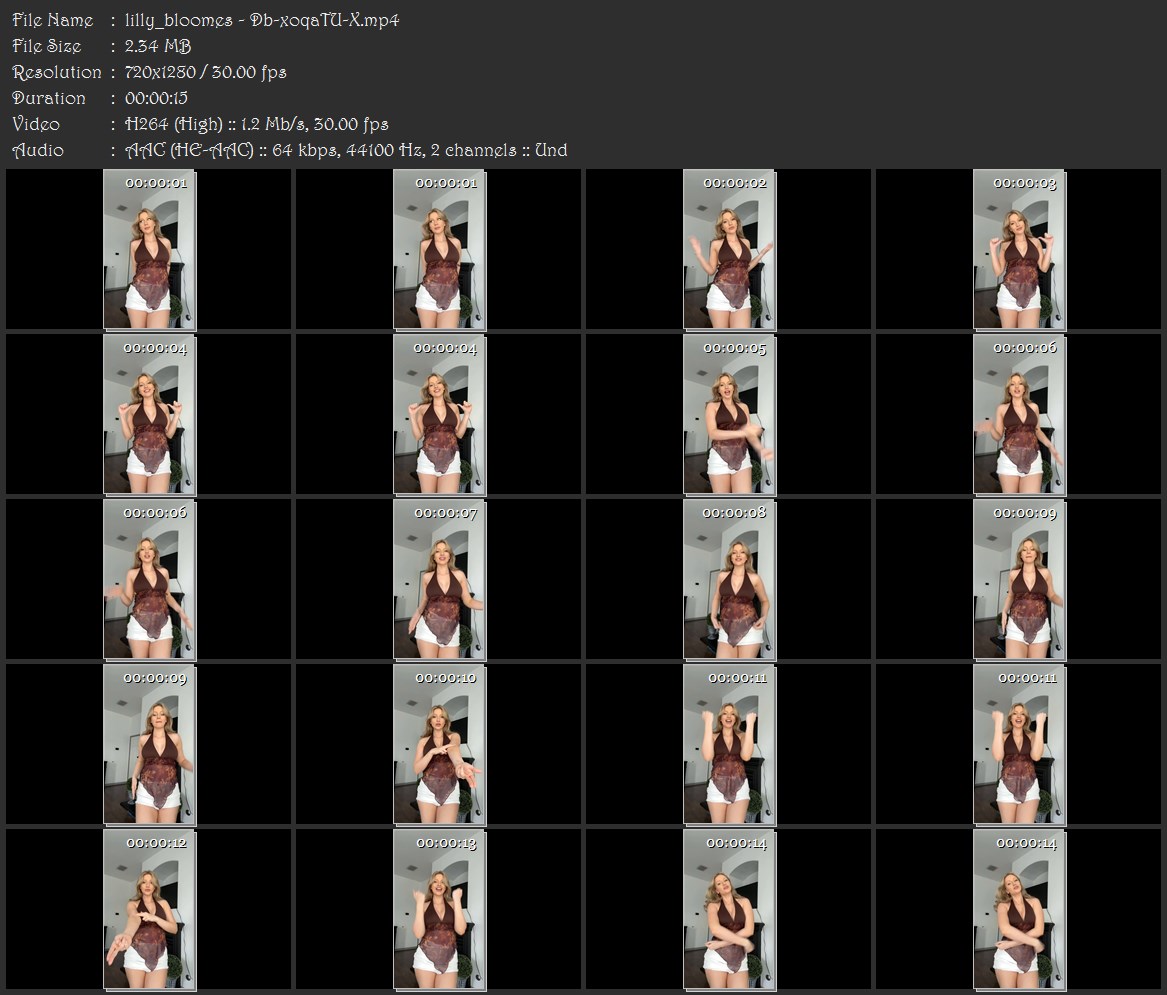Select the audio info starting "AAC (HE-AAC)"
The height and width of the screenshot is (995, 1167).
tap(346, 150)
